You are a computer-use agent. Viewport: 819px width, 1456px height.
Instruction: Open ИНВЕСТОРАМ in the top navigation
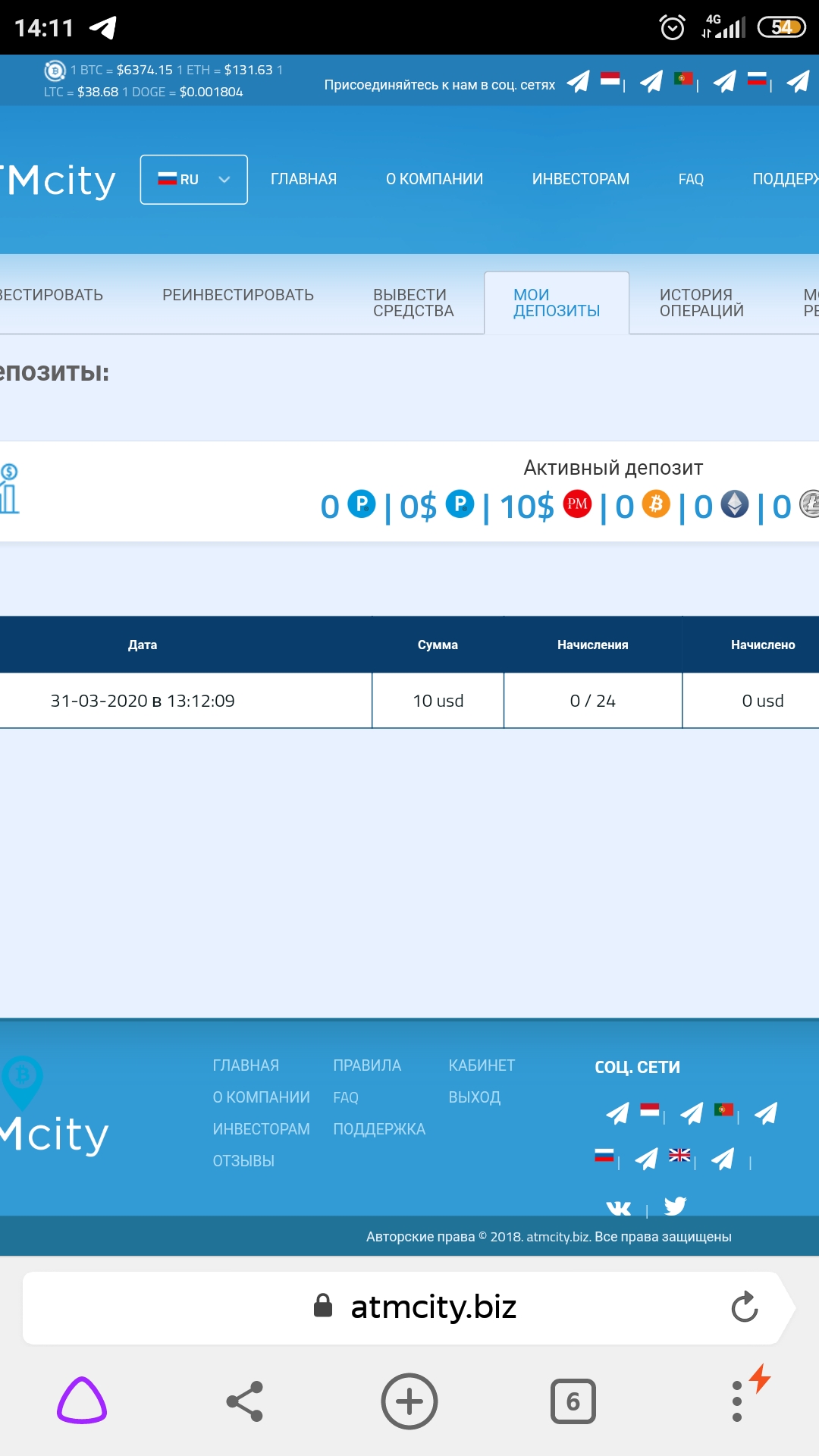click(581, 179)
